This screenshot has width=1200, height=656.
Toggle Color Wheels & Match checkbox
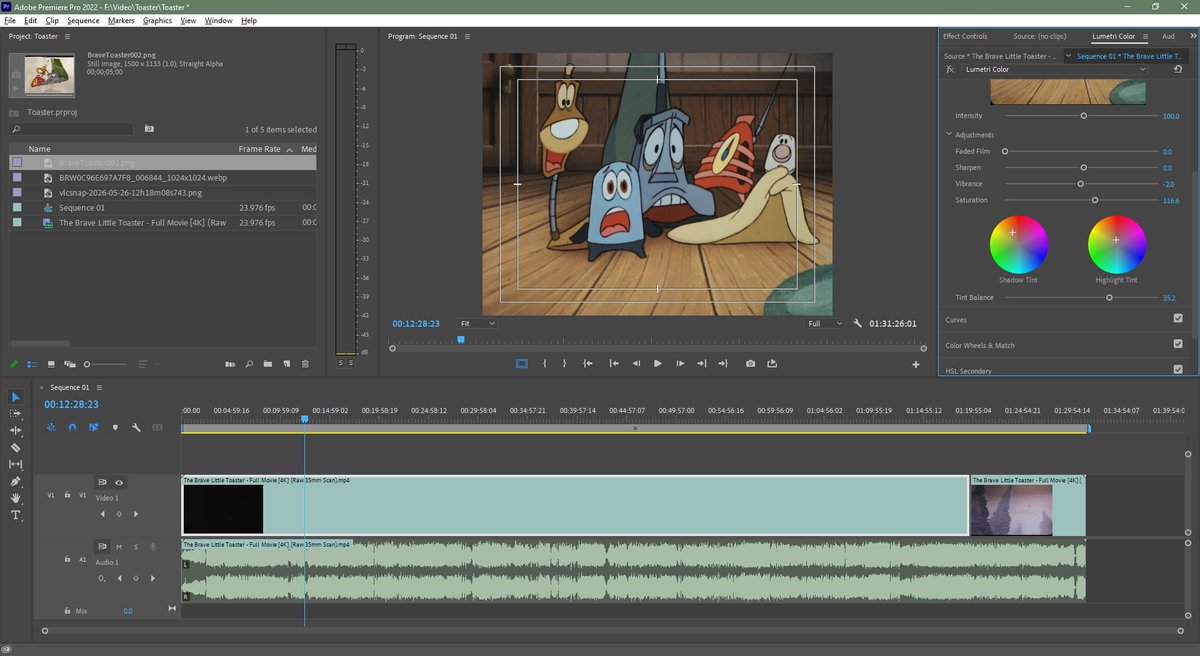(x=1178, y=344)
